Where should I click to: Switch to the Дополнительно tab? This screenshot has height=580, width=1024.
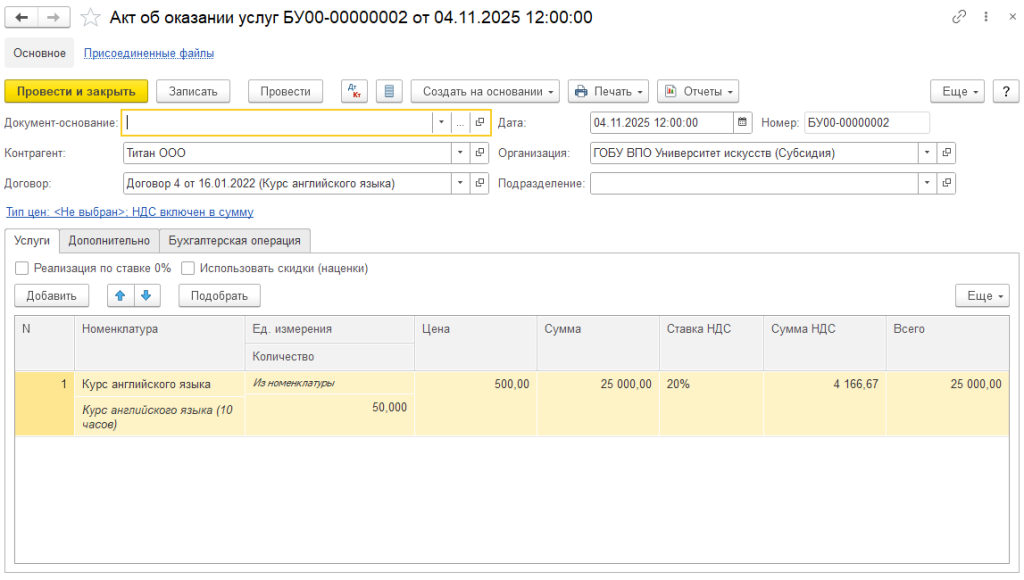click(109, 240)
